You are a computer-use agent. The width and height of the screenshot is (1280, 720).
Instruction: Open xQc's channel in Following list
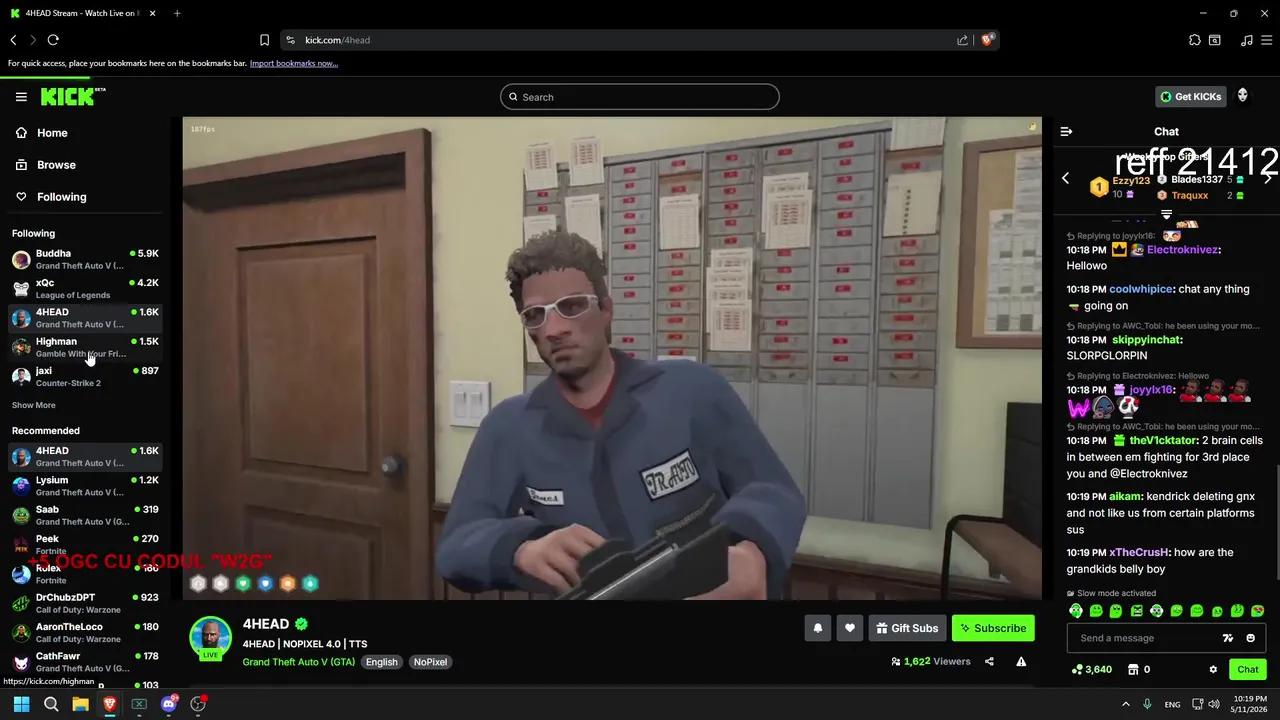pos(85,288)
